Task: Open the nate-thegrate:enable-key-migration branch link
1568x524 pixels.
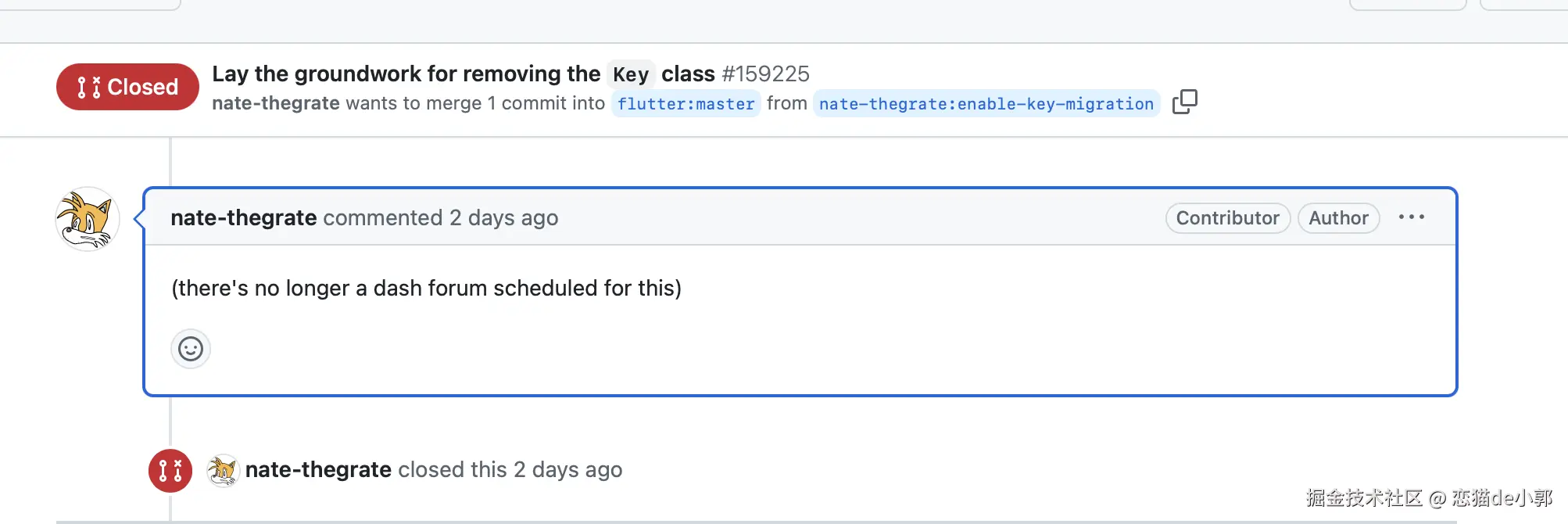Action: click(986, 103)
